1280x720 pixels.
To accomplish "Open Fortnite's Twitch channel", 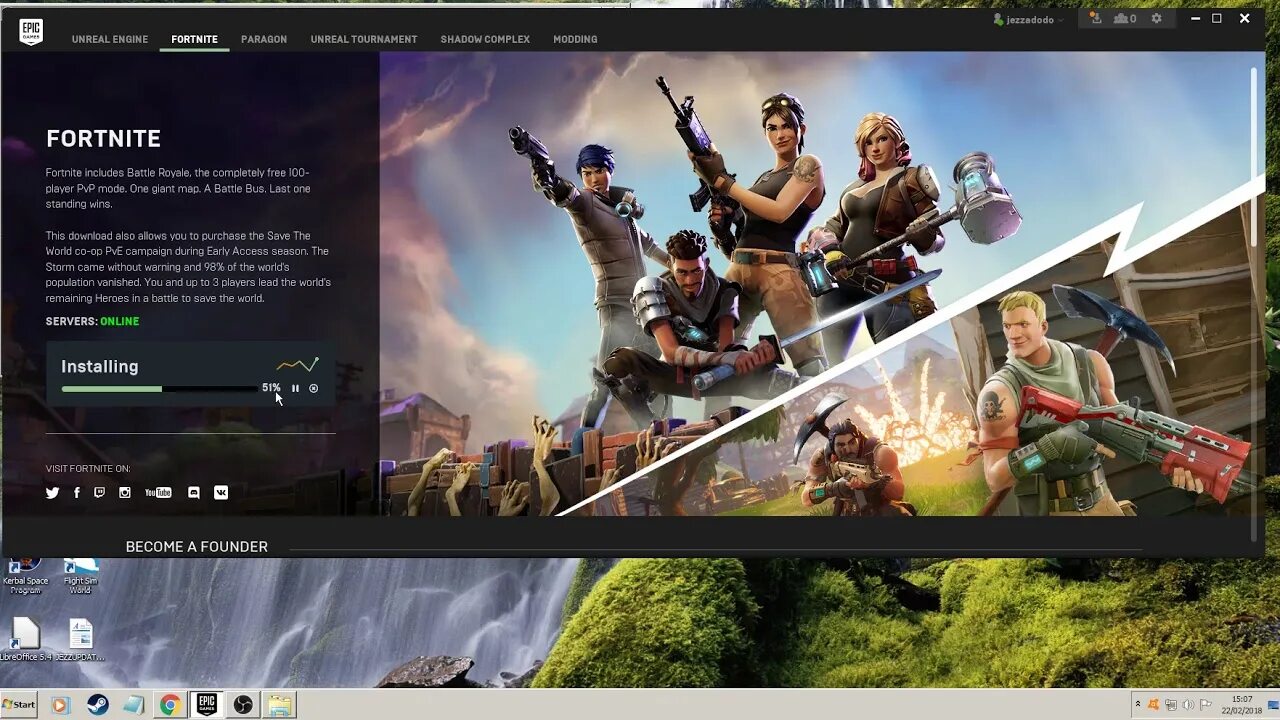I will pyautogui.click(x=99, y=492).
